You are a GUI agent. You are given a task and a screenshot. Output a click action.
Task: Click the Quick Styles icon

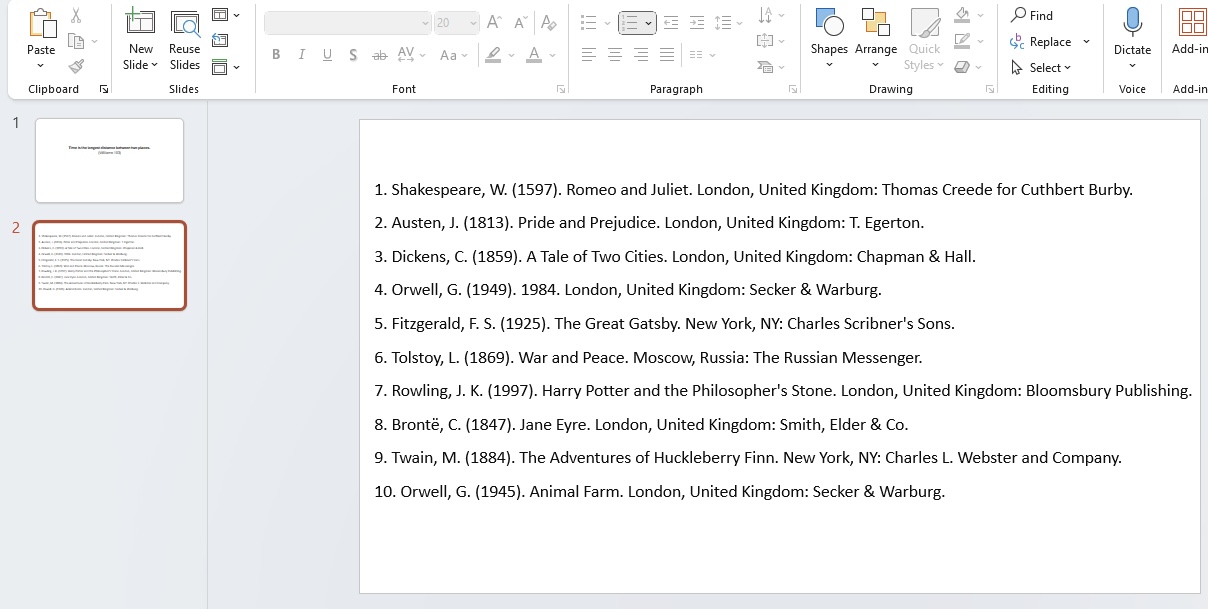[925, 24]
